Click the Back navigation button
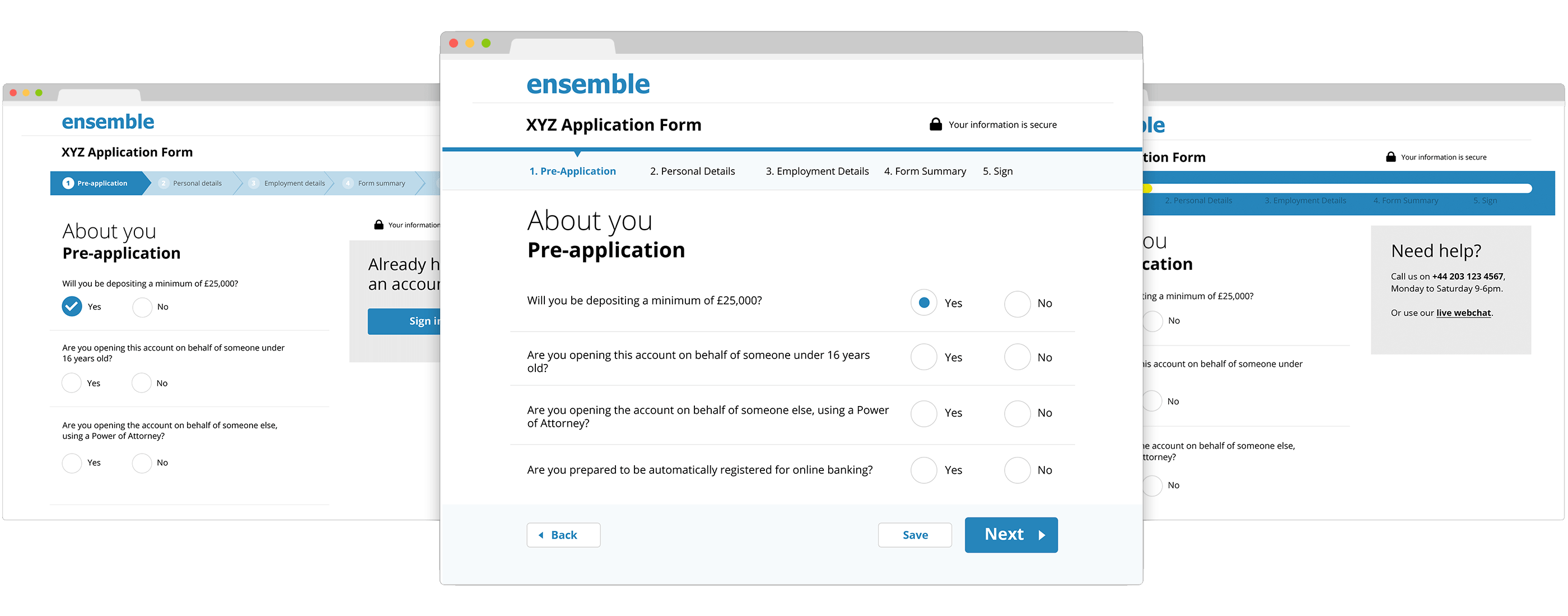This screenshot has width=1568, height=616. [561, 535]
